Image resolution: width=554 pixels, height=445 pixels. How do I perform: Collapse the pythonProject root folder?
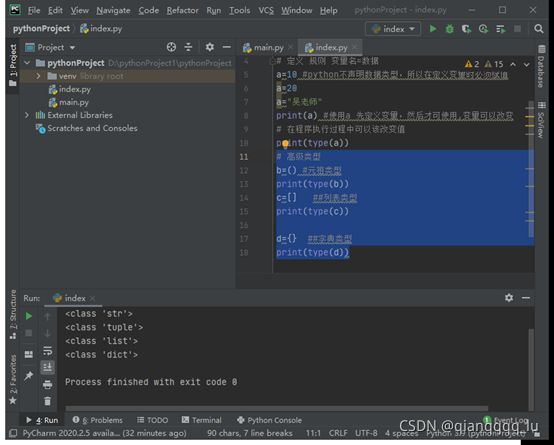tap(27, 63)
